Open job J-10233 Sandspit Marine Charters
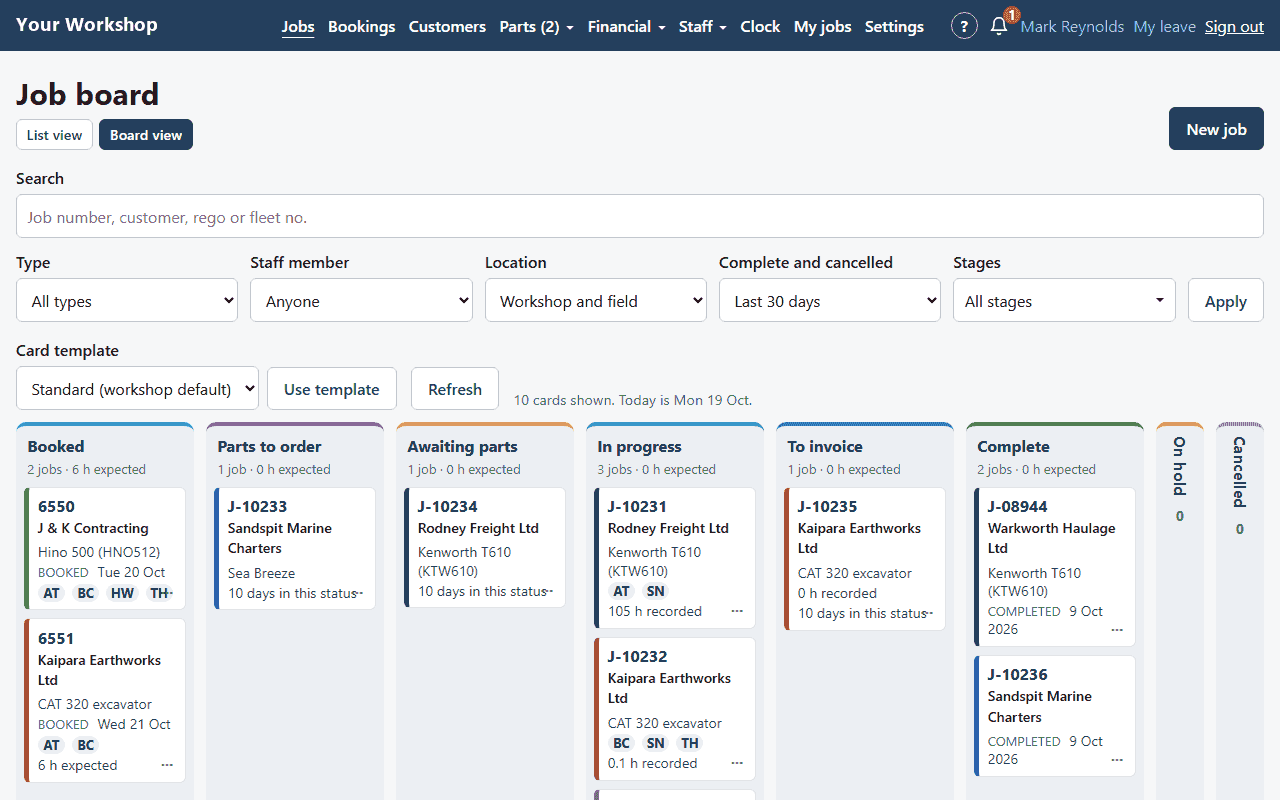The width and height of the screenshot is (1280, 800). 295,548
